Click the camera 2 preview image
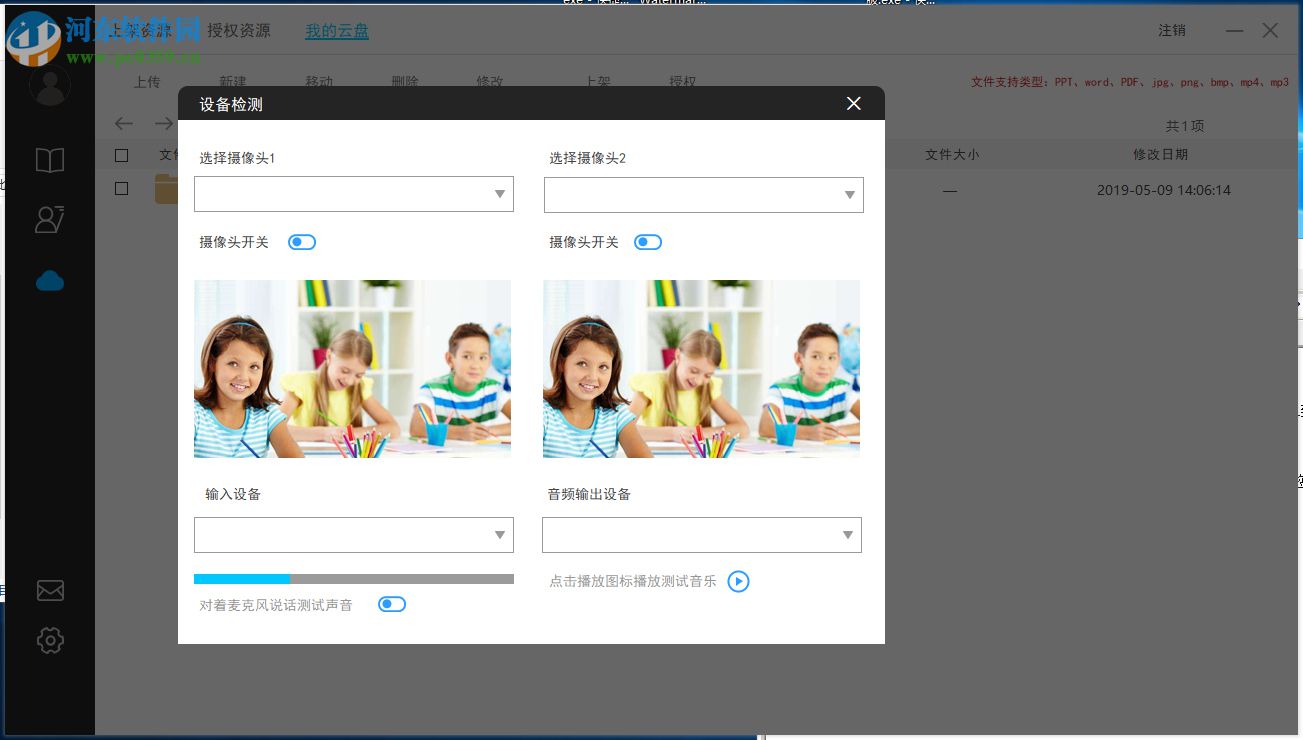Image resolution: width=1303 pixels, height=740 pixels. coord(701,369)
